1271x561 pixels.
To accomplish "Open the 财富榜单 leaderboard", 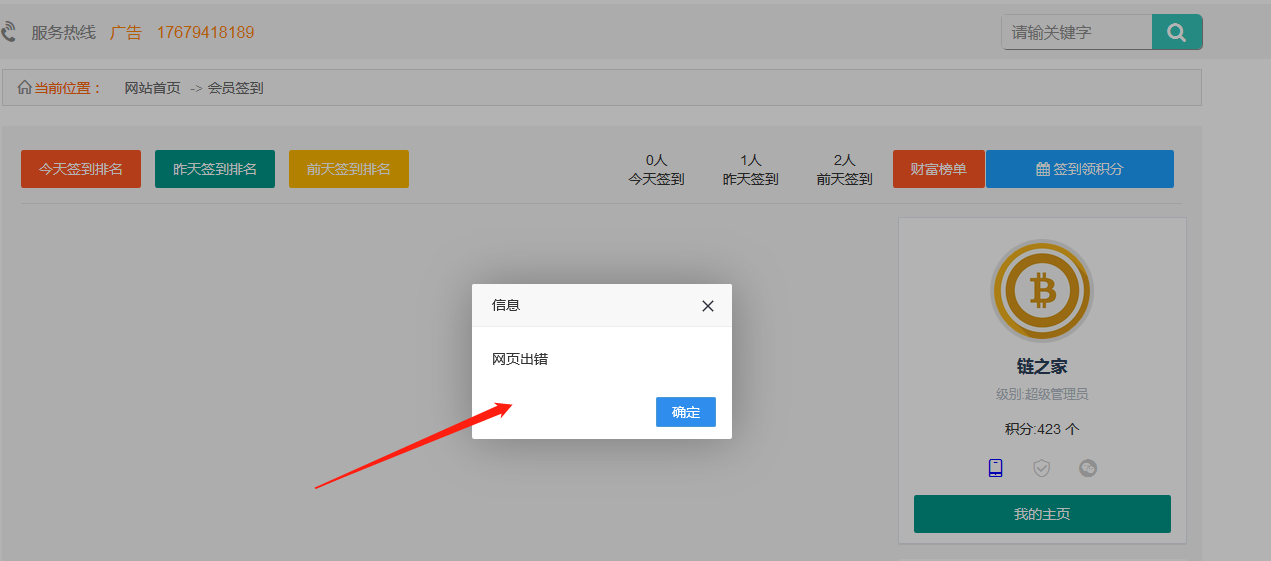I will click(938, 169).
